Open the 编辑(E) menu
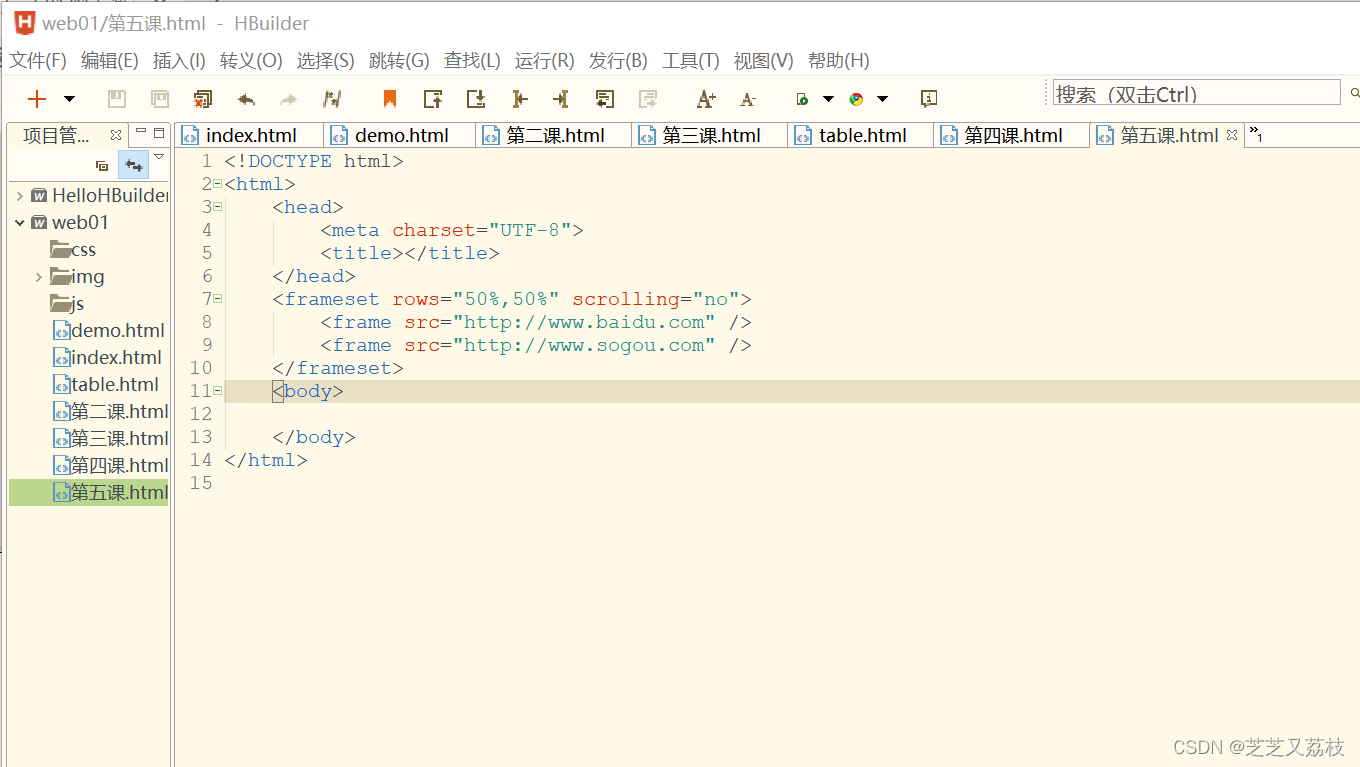 point(110,61)
